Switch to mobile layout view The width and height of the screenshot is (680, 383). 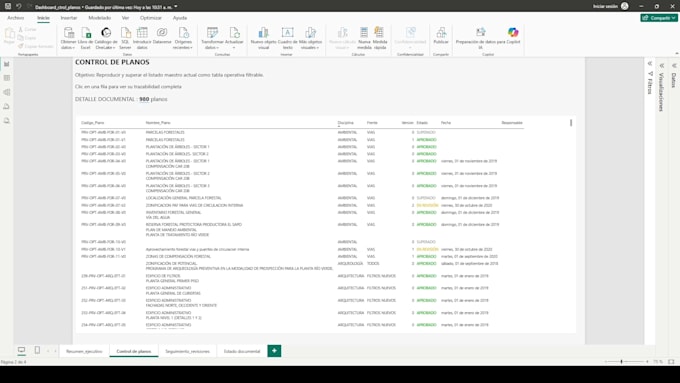click(x=37, y=350)
